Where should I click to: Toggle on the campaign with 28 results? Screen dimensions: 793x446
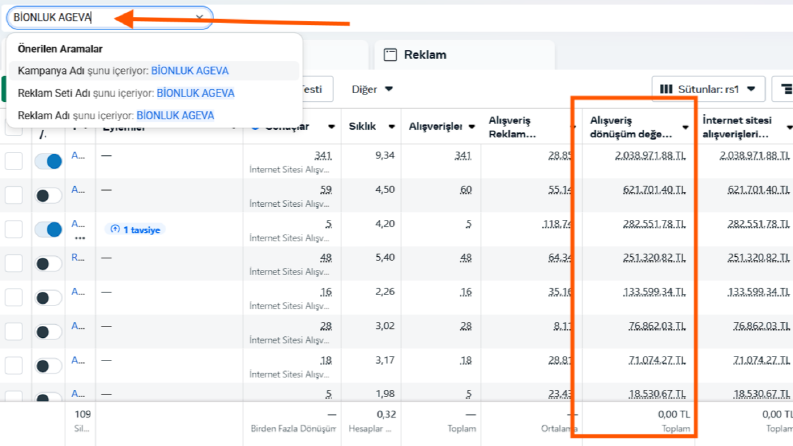point(48,332)
